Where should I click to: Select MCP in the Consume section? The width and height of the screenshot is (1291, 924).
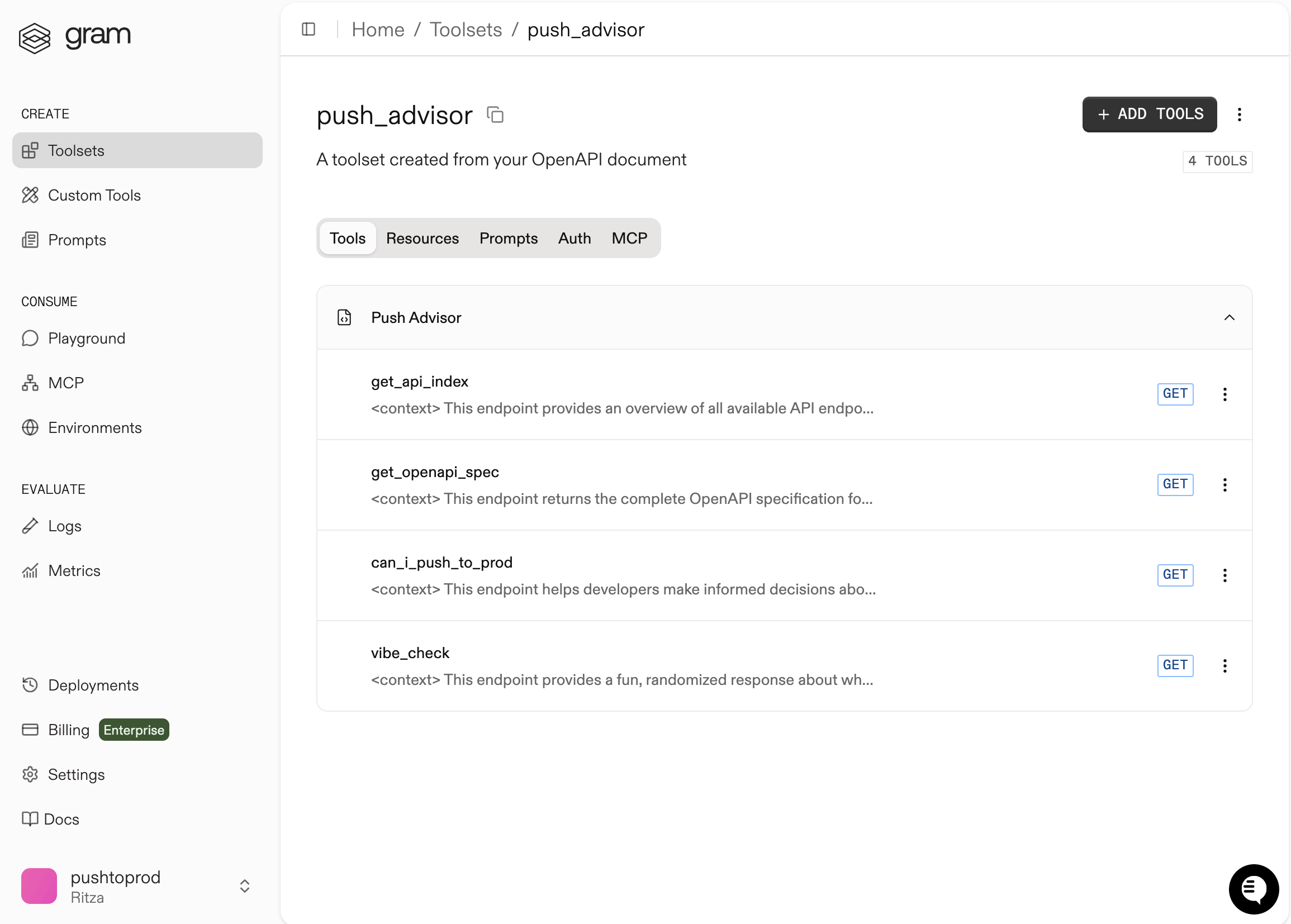pyautogui.click(x=65, y=382)
